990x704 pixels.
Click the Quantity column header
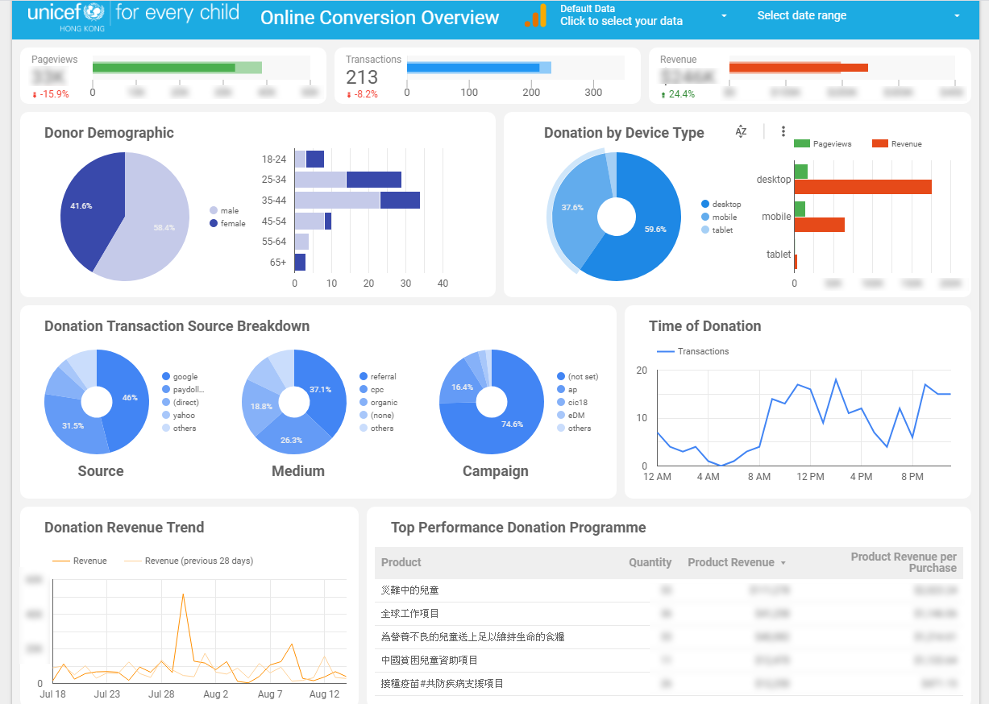[650, 562]
